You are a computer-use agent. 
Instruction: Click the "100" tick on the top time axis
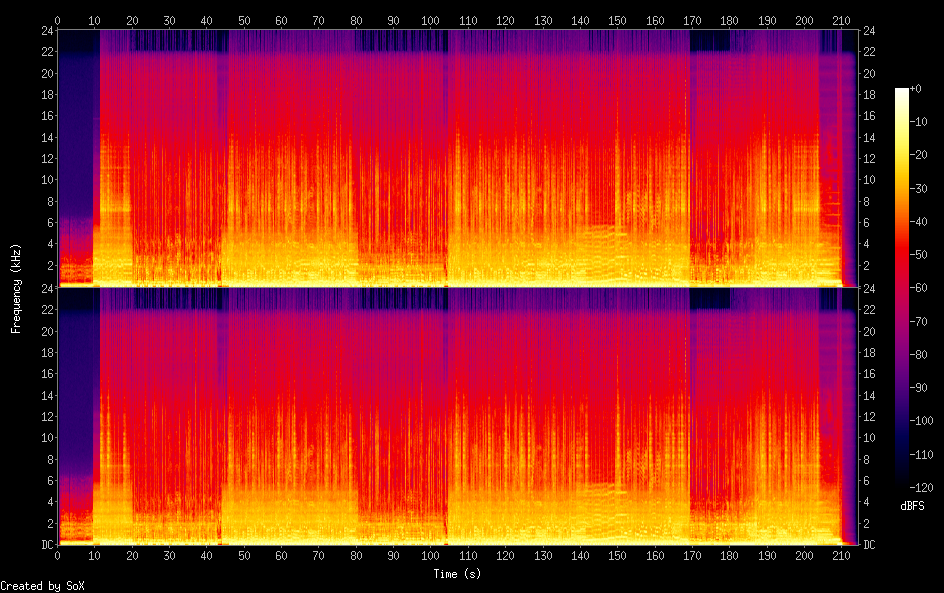point(430,20)
